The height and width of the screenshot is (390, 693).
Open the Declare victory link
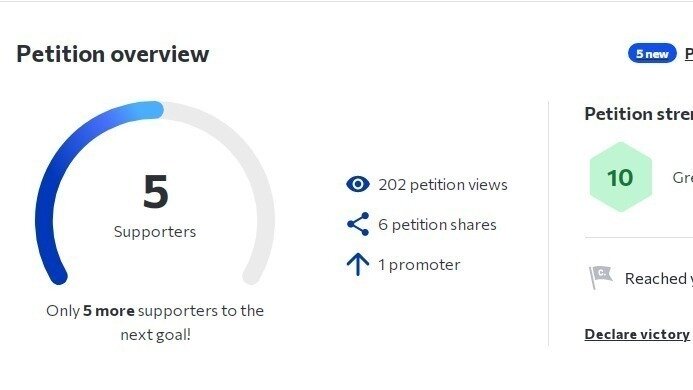pyautogui.click(x=637, y=334)
